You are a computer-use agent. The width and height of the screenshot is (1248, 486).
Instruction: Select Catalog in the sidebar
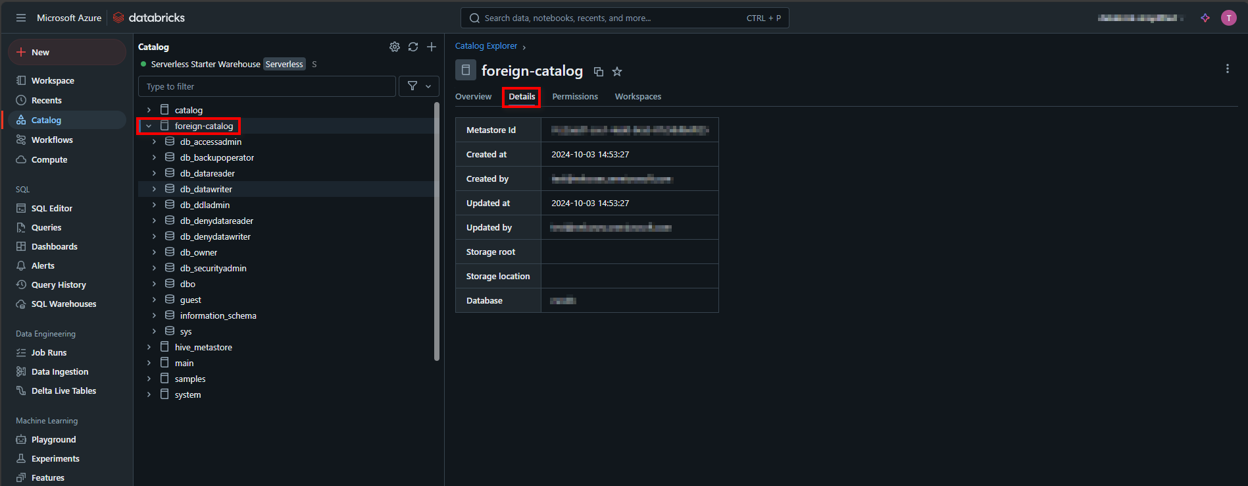pyautogui.click(x=67, y=120)
